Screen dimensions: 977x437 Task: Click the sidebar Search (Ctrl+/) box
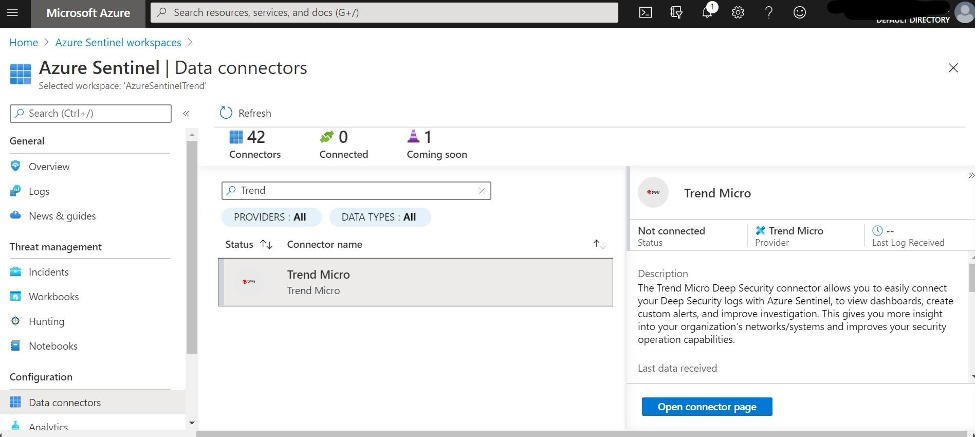(x=91, y=113)
